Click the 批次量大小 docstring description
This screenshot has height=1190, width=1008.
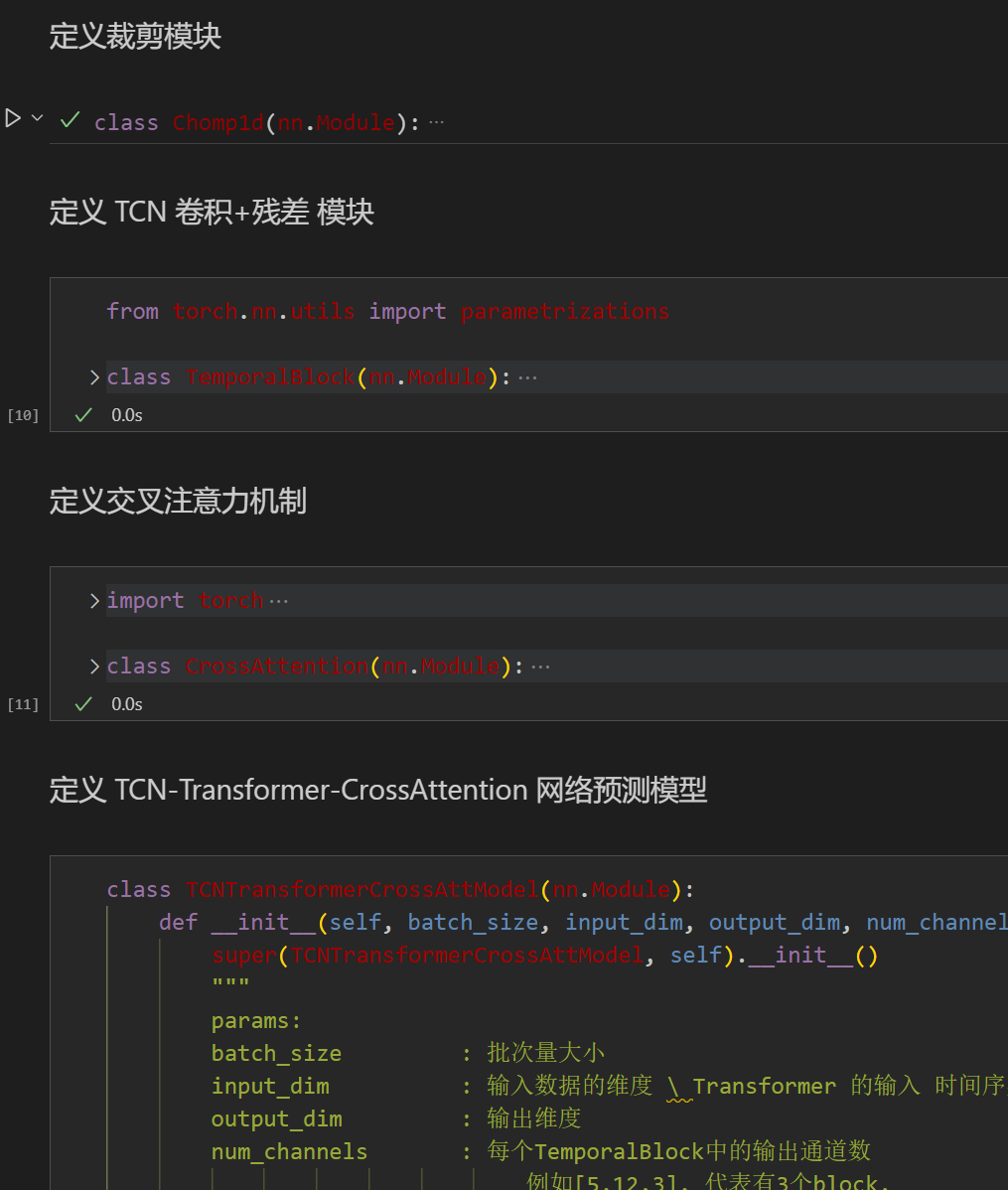pyautogui.click(x=546, y=1053)
